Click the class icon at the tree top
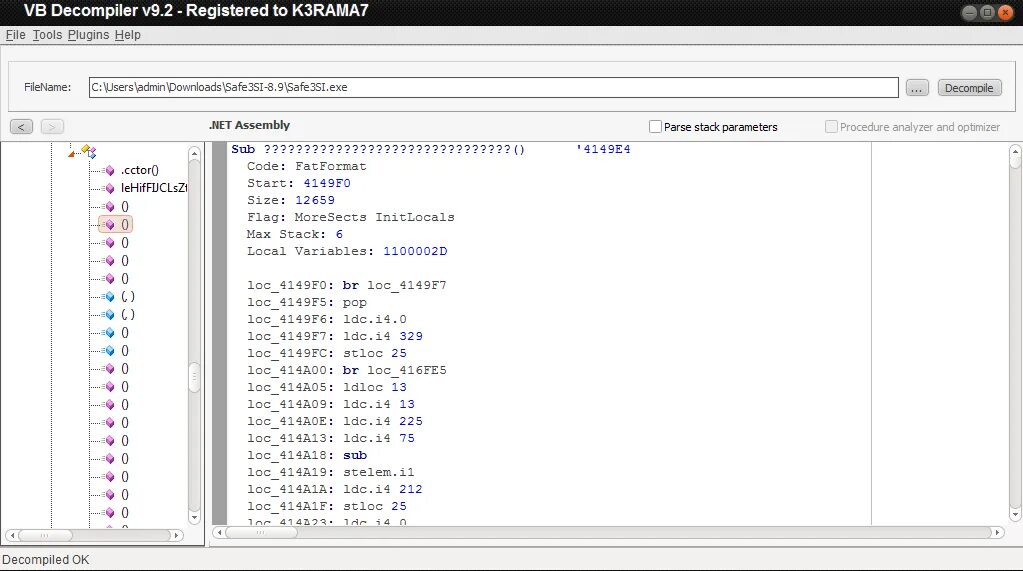 [x=89, y=151]
